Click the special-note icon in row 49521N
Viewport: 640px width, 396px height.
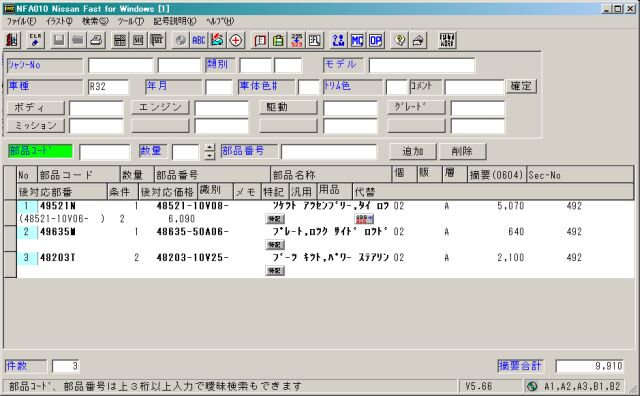click(x=275, y=219)
